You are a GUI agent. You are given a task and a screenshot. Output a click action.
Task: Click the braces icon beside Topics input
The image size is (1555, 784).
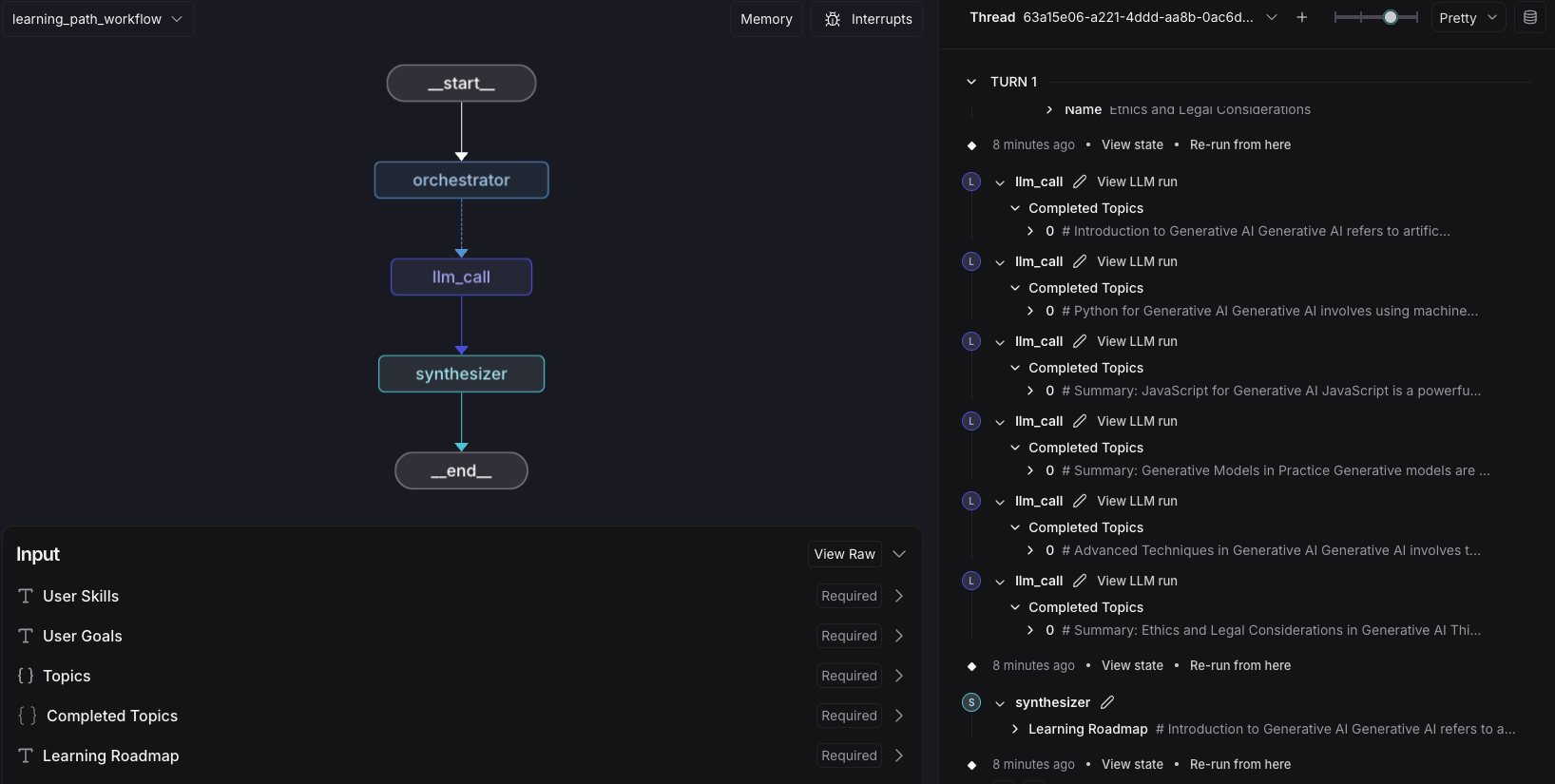point(26,676)
